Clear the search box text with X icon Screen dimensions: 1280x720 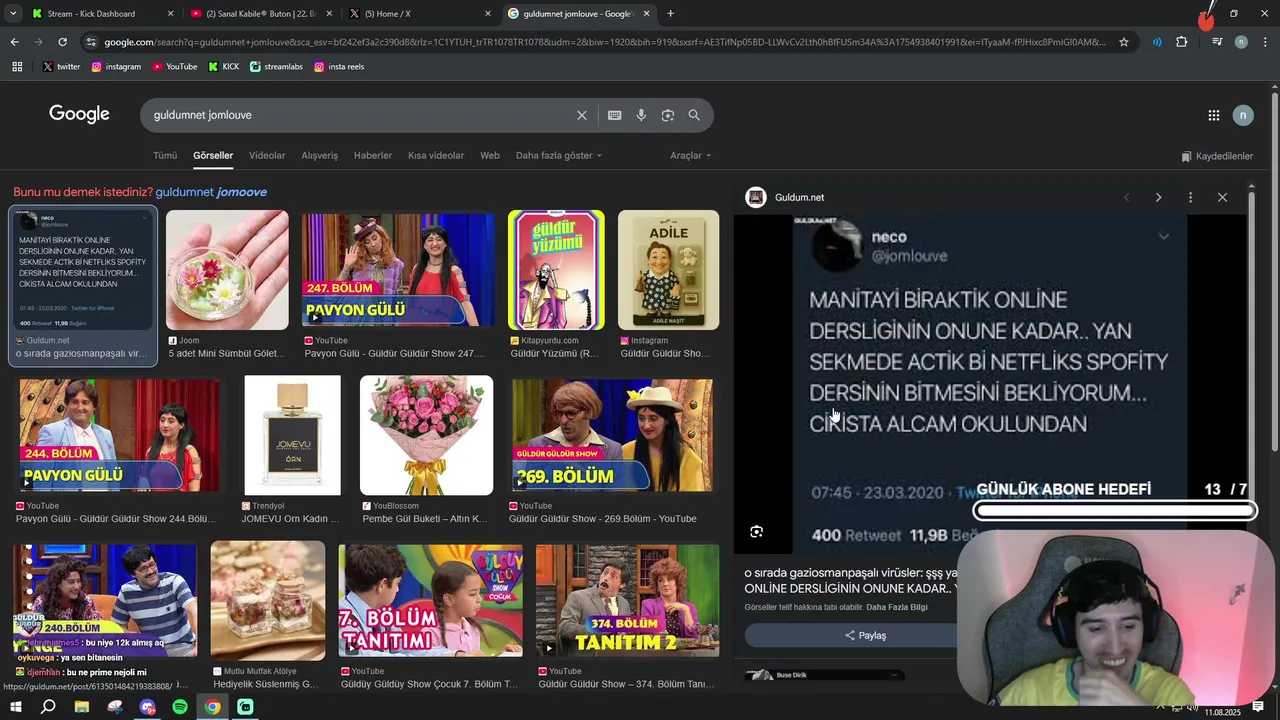tap(581, 115)
